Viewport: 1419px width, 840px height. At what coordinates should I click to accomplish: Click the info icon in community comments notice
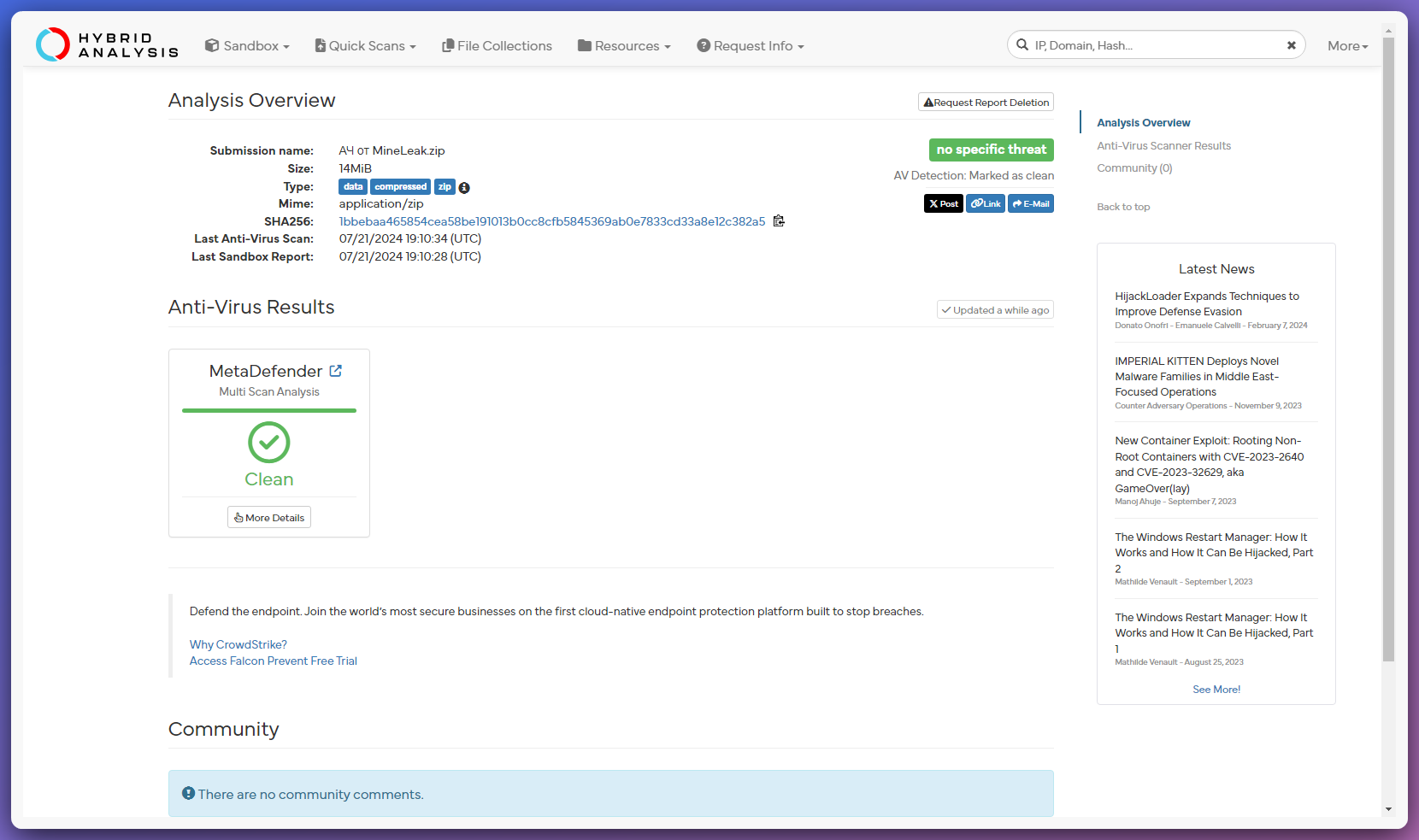(189, 794)
